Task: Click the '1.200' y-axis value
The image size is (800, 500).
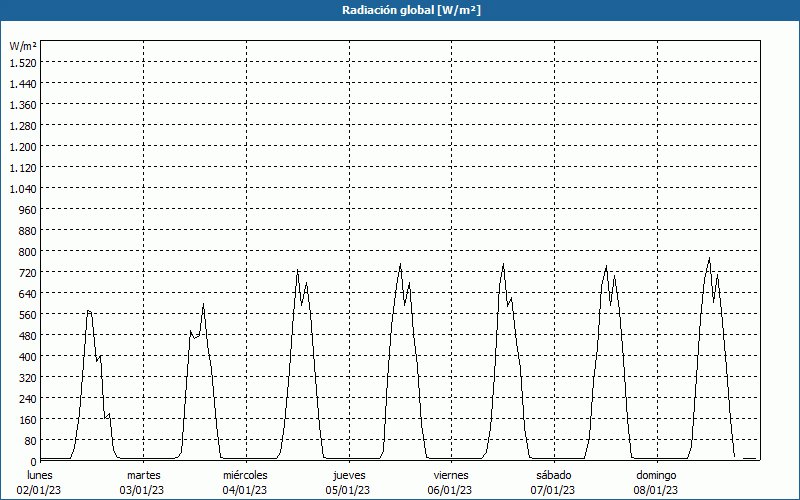Action: click(x=23, y=146)
